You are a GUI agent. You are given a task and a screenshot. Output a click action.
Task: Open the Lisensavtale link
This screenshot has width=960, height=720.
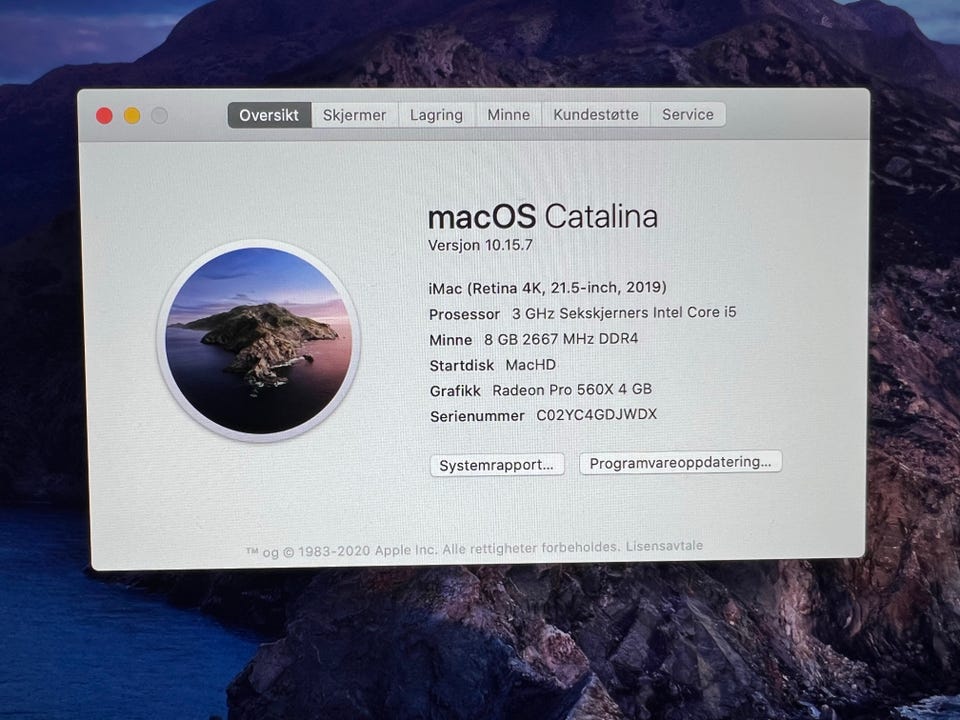pos(664,546)
